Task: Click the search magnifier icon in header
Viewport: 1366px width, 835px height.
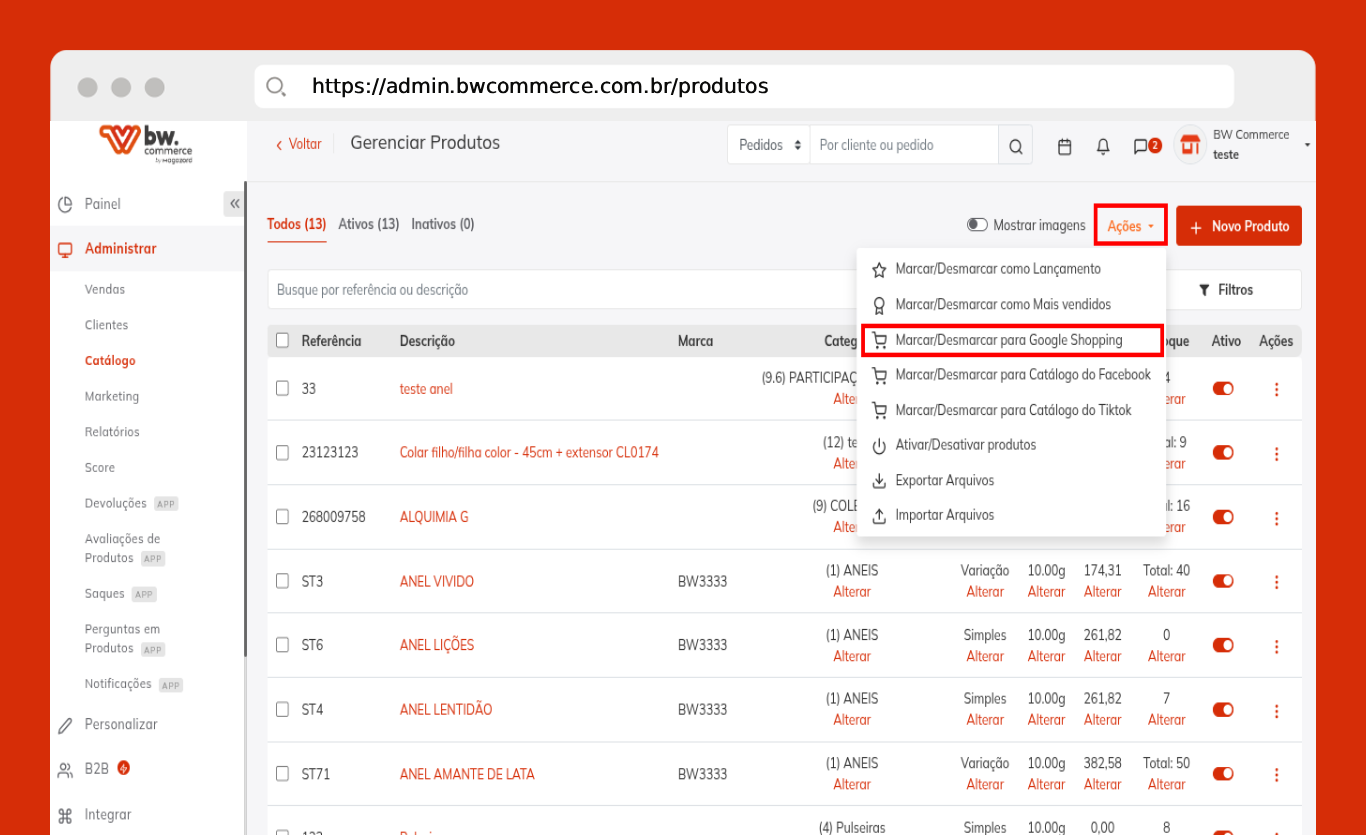Action: [1015, 146]
